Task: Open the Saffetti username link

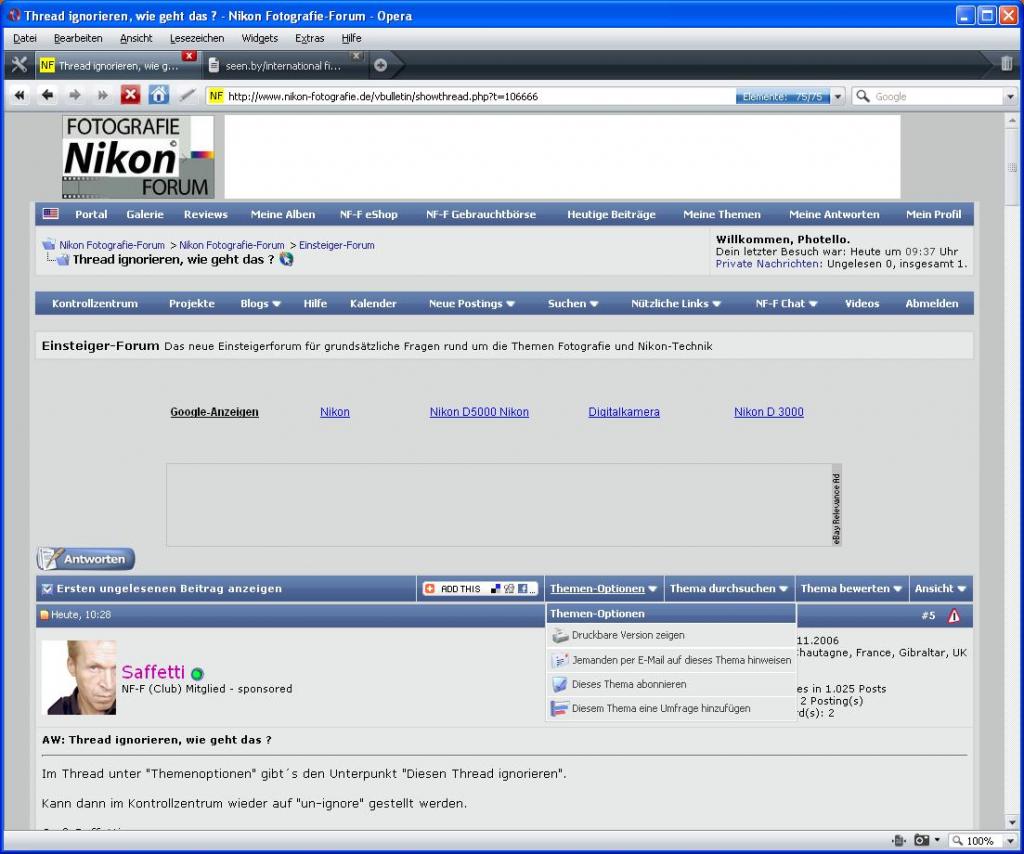Action: 153,672
